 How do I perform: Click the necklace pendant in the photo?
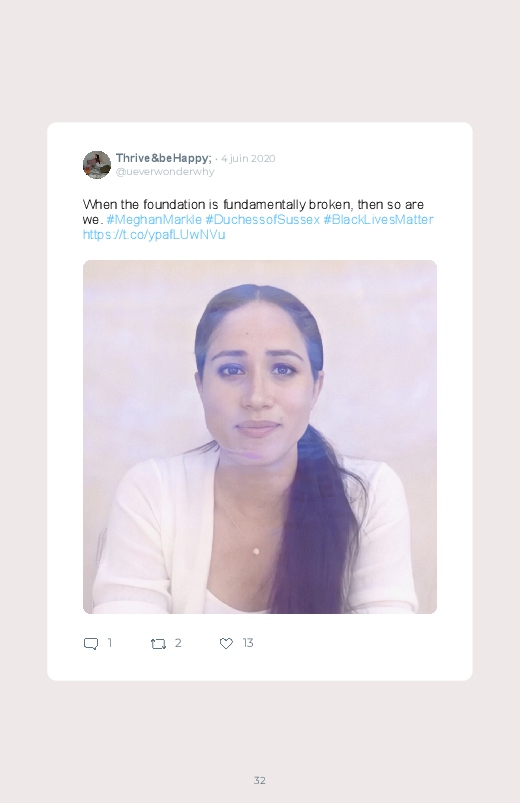[x=256, y=551]
